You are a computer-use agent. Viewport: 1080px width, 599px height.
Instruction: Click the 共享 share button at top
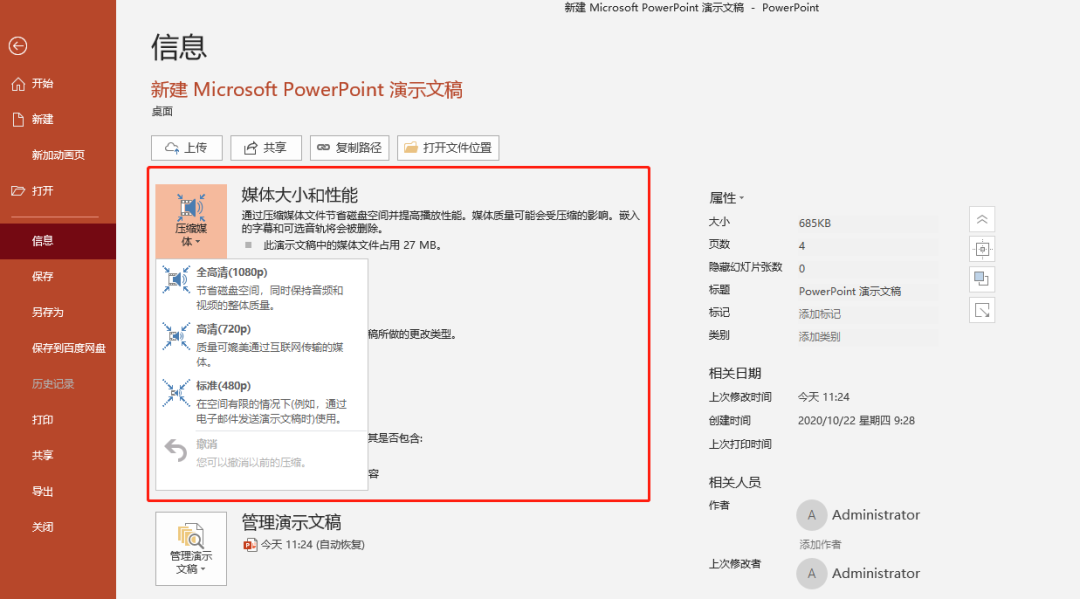click(x=266, y=148)
